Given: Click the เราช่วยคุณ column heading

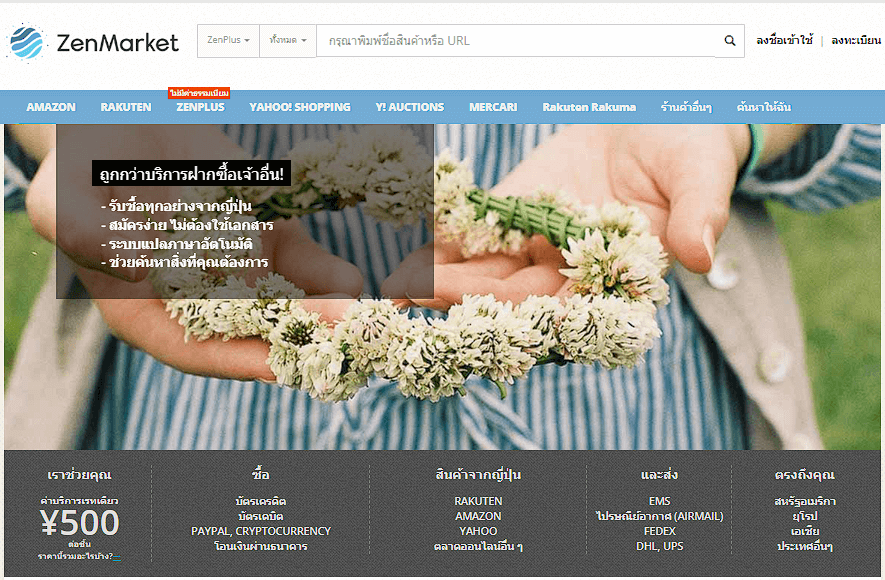Looking at the screenshot, I should tap(79, 474).
